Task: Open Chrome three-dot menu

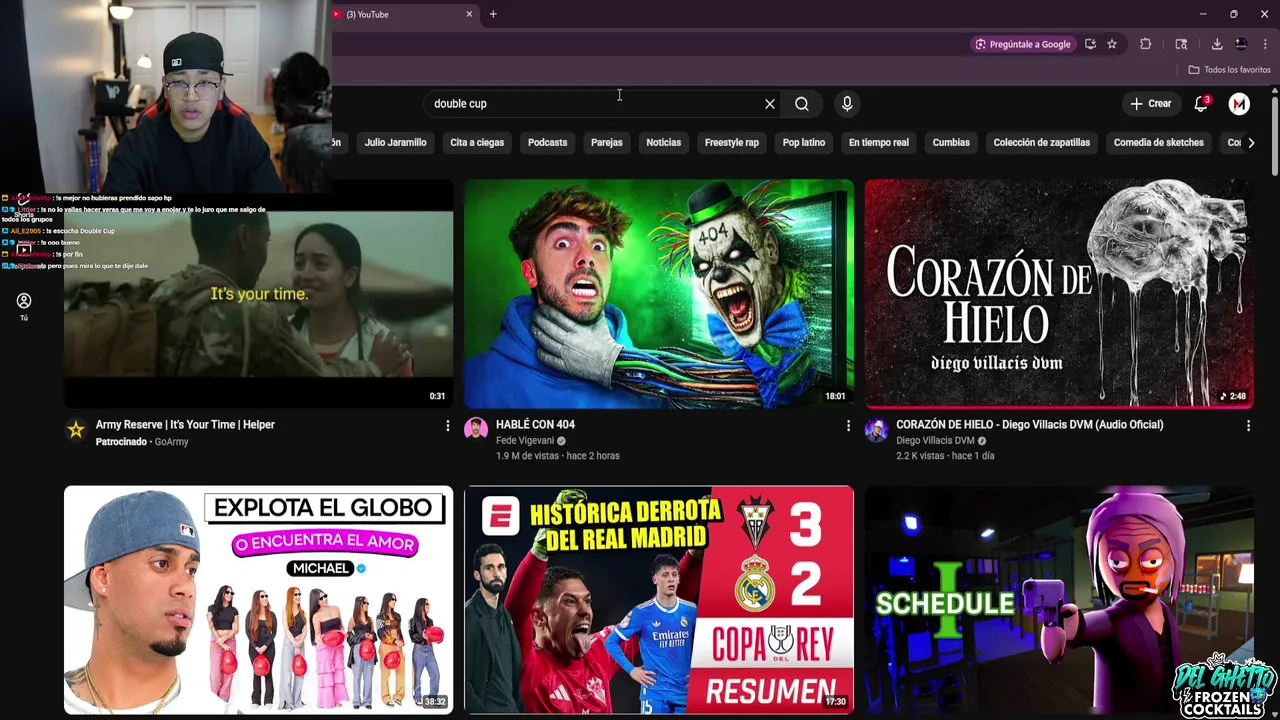Action: tap(1266, 44)
